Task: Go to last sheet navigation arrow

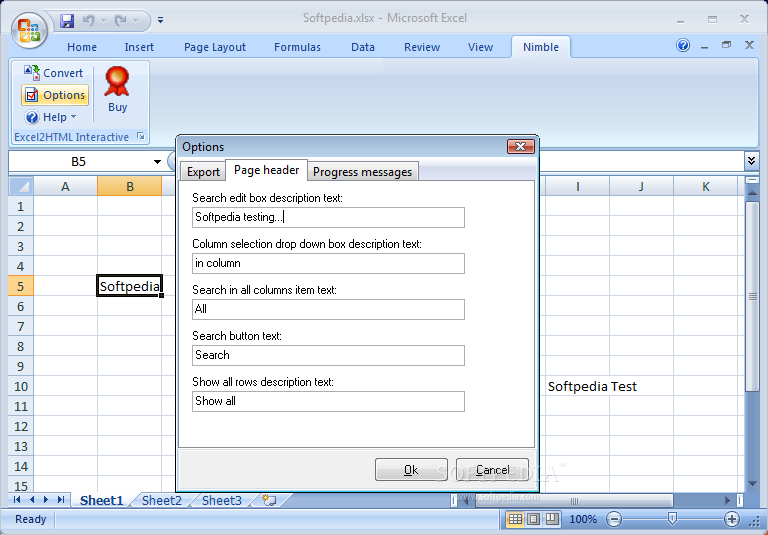Action: point(61,500)
